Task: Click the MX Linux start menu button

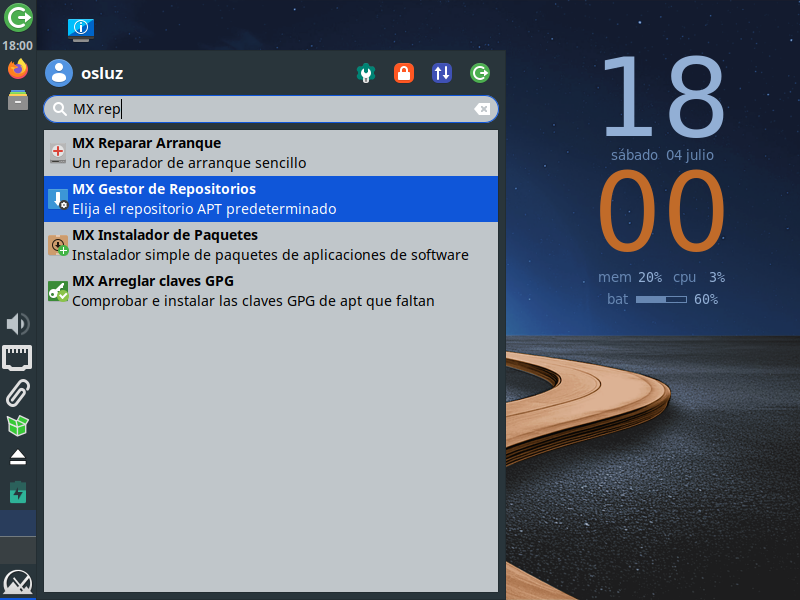Action: [18, 583]
